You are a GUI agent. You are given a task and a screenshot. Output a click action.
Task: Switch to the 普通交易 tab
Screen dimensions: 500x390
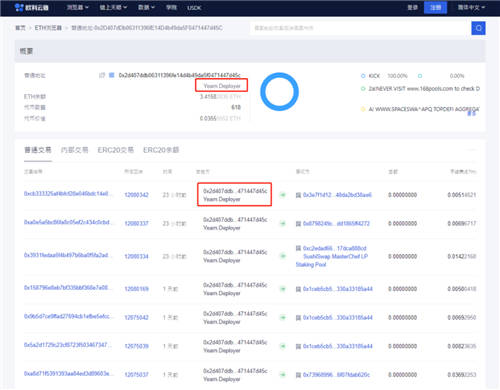38,150
